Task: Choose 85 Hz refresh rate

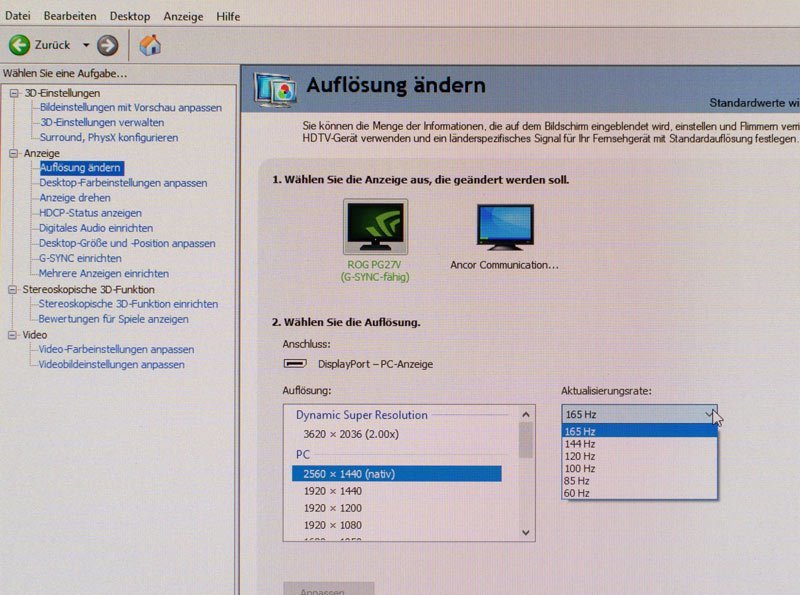Action: [x=639, y=481]
